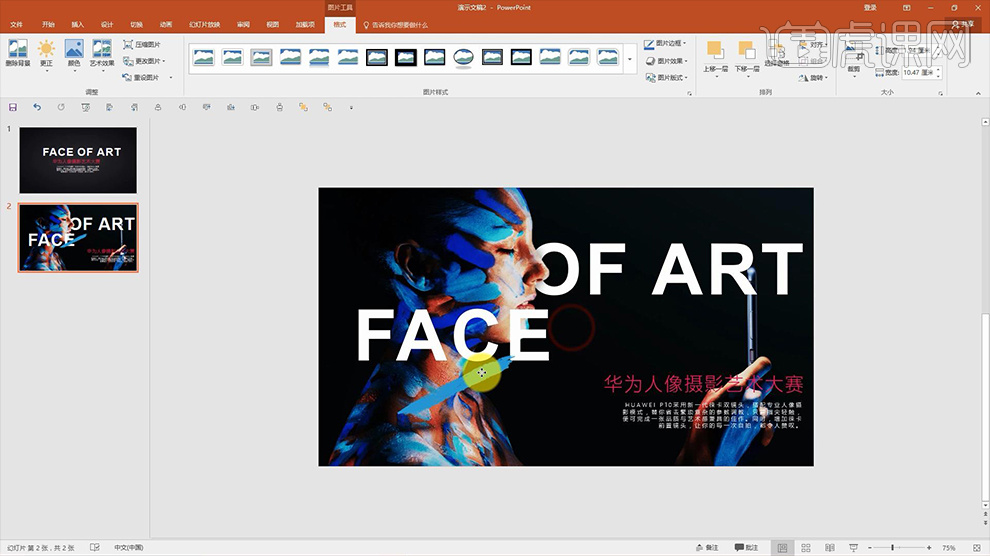Save the presentation via quick access toolbar
This screenshot has height=556, width=990.
(x=13, y=107)
